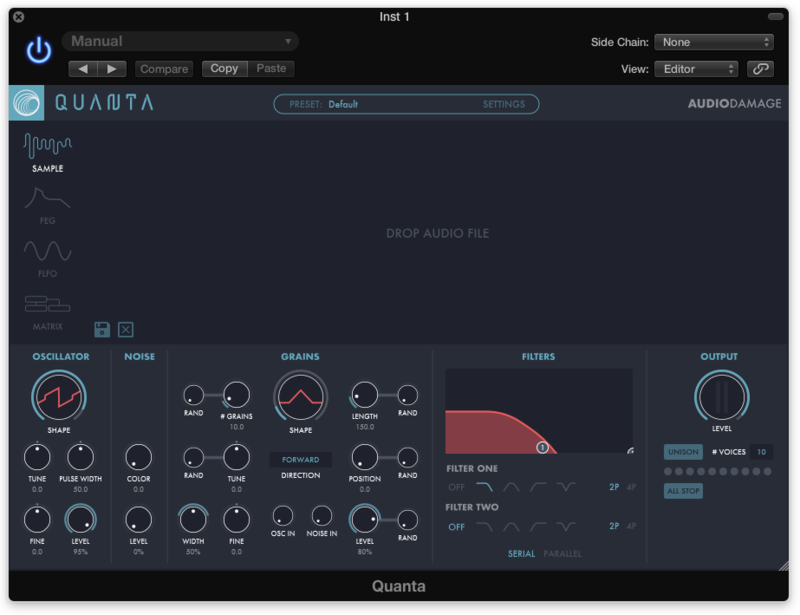Screen dimensions: 800x615
Task: Switch to the Sample tab
Action: click(x=47, y=152)
